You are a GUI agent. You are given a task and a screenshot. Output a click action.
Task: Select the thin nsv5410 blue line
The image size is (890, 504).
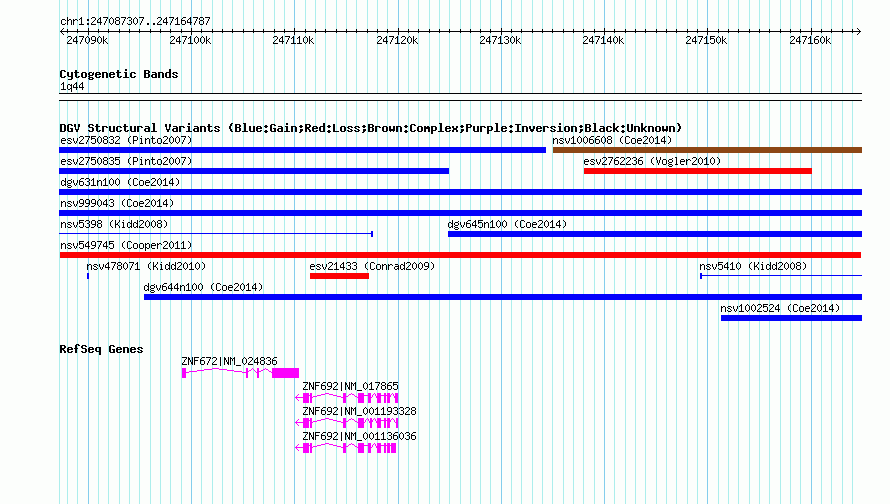tap(781, 276)
